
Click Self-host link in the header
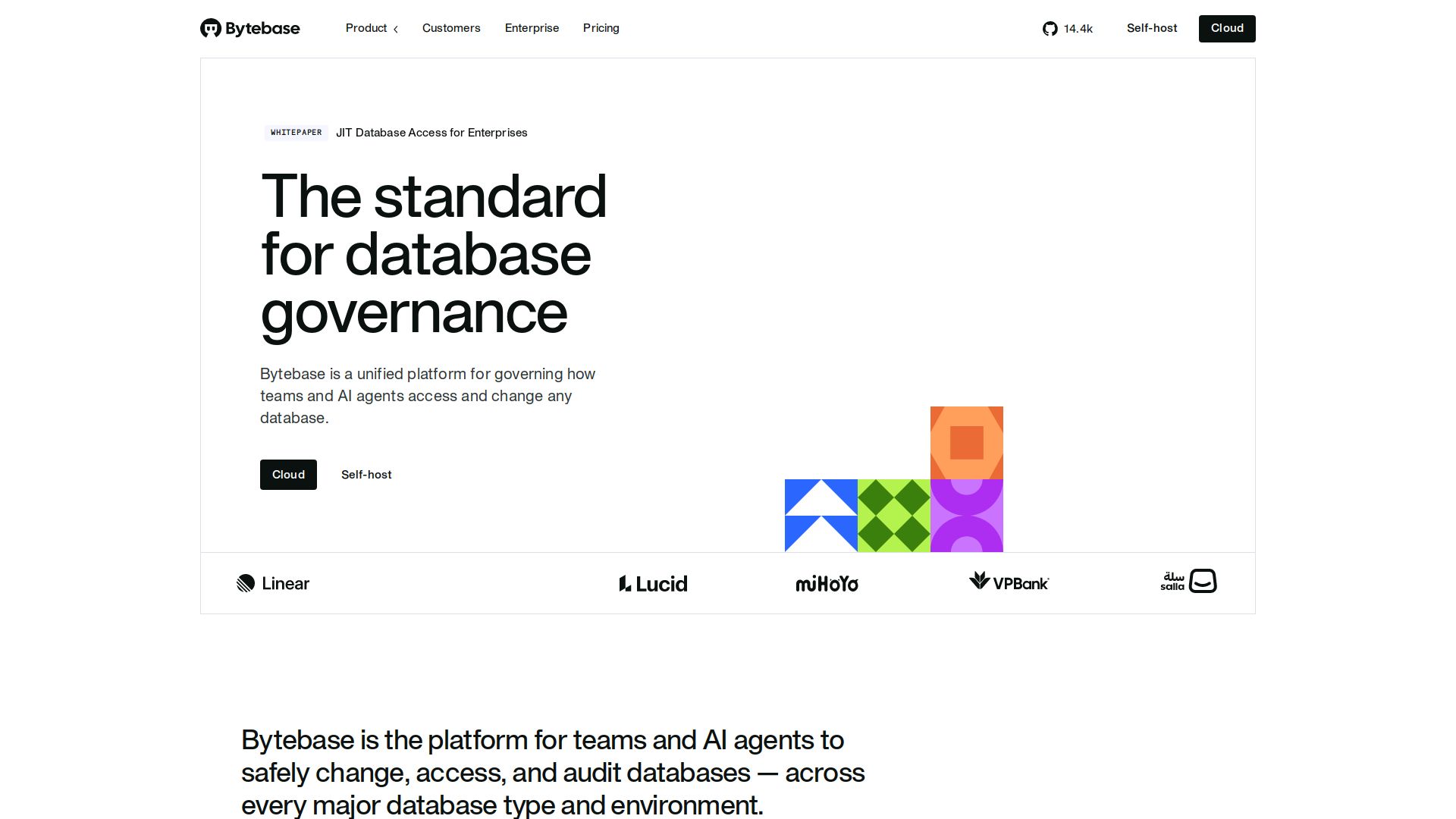[1152, 28]
